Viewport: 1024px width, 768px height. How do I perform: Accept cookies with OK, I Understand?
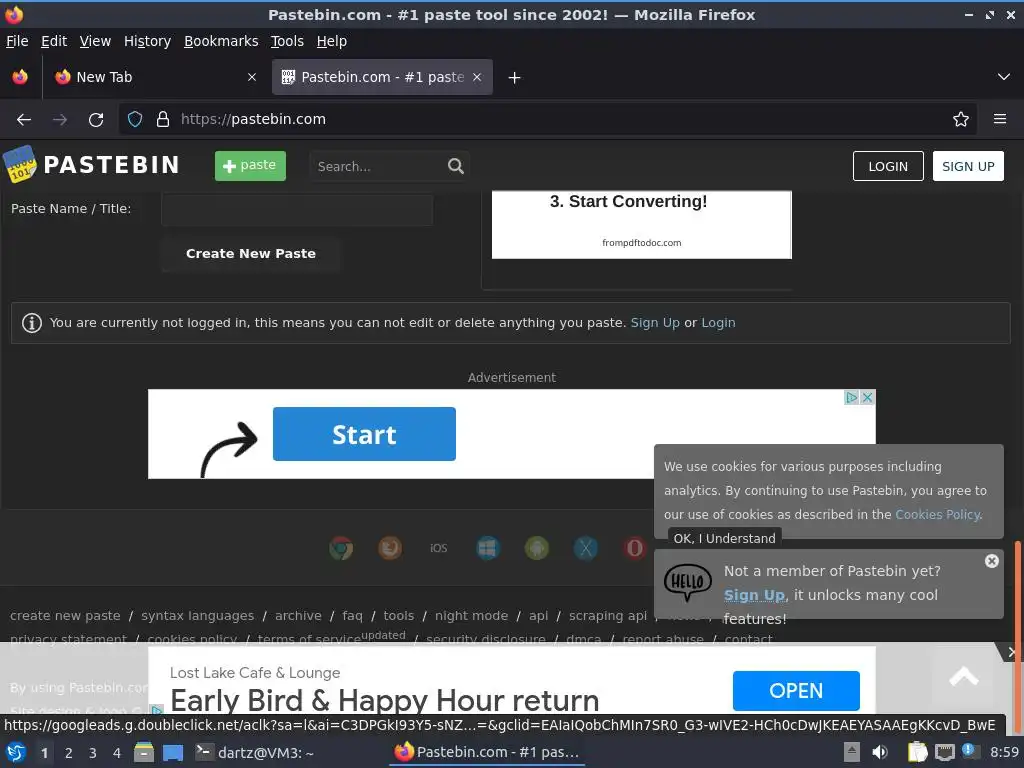(x=724, y=539)
